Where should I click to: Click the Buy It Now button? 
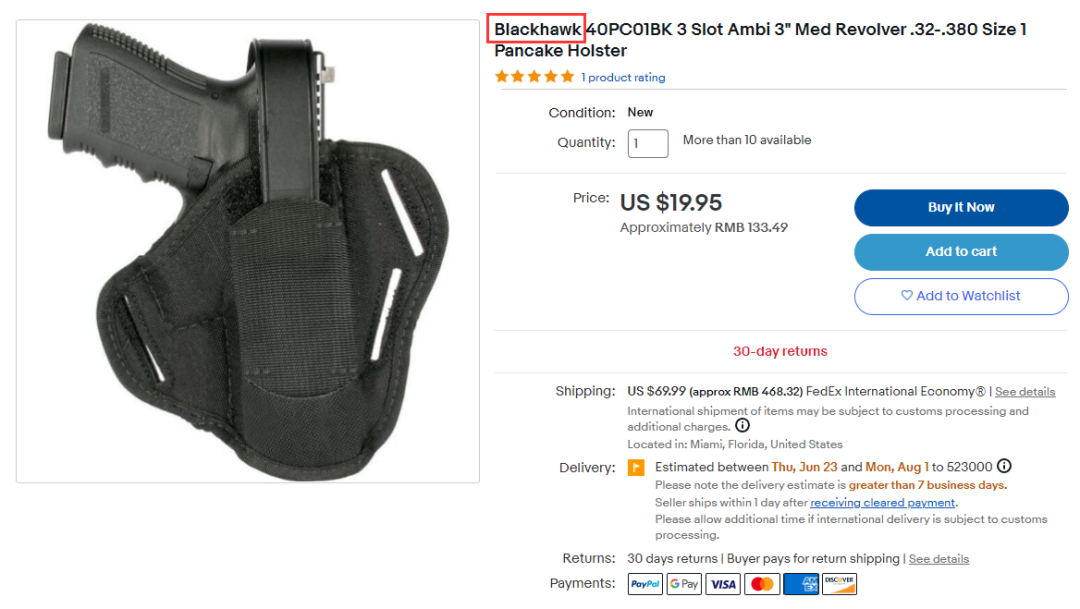[x=961, y=207]
